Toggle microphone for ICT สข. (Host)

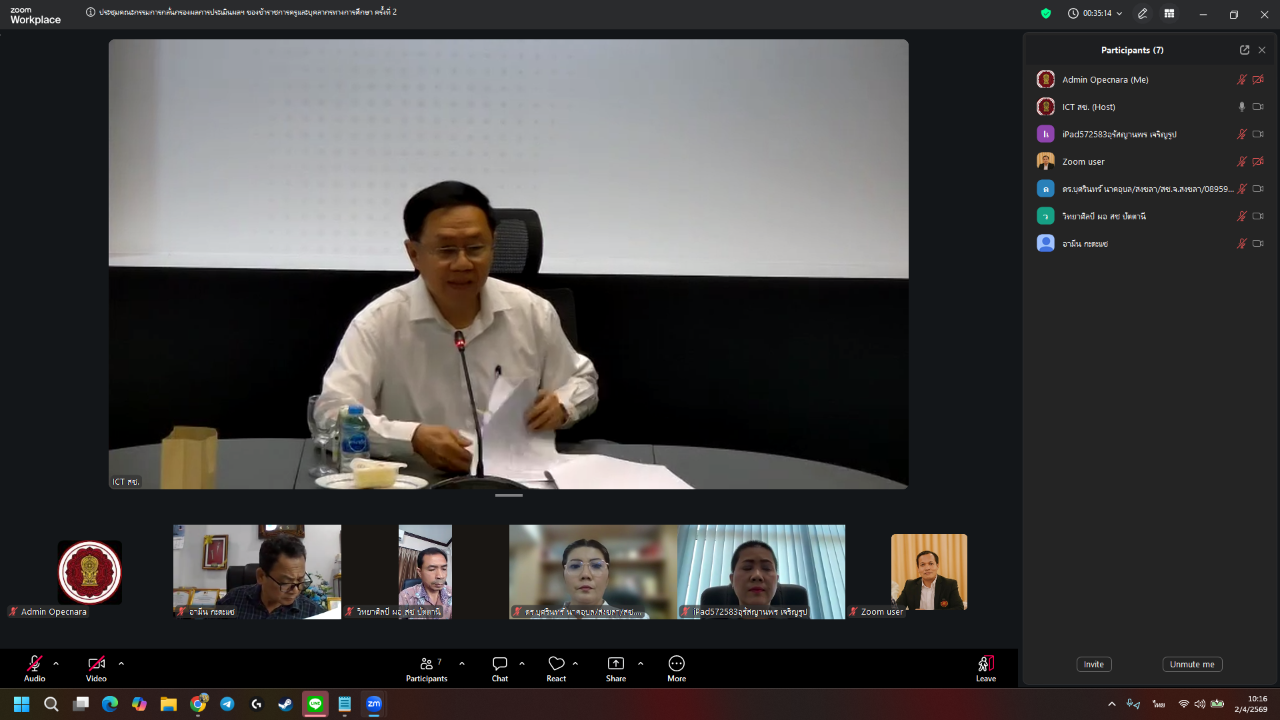(x=1242, y=107)
